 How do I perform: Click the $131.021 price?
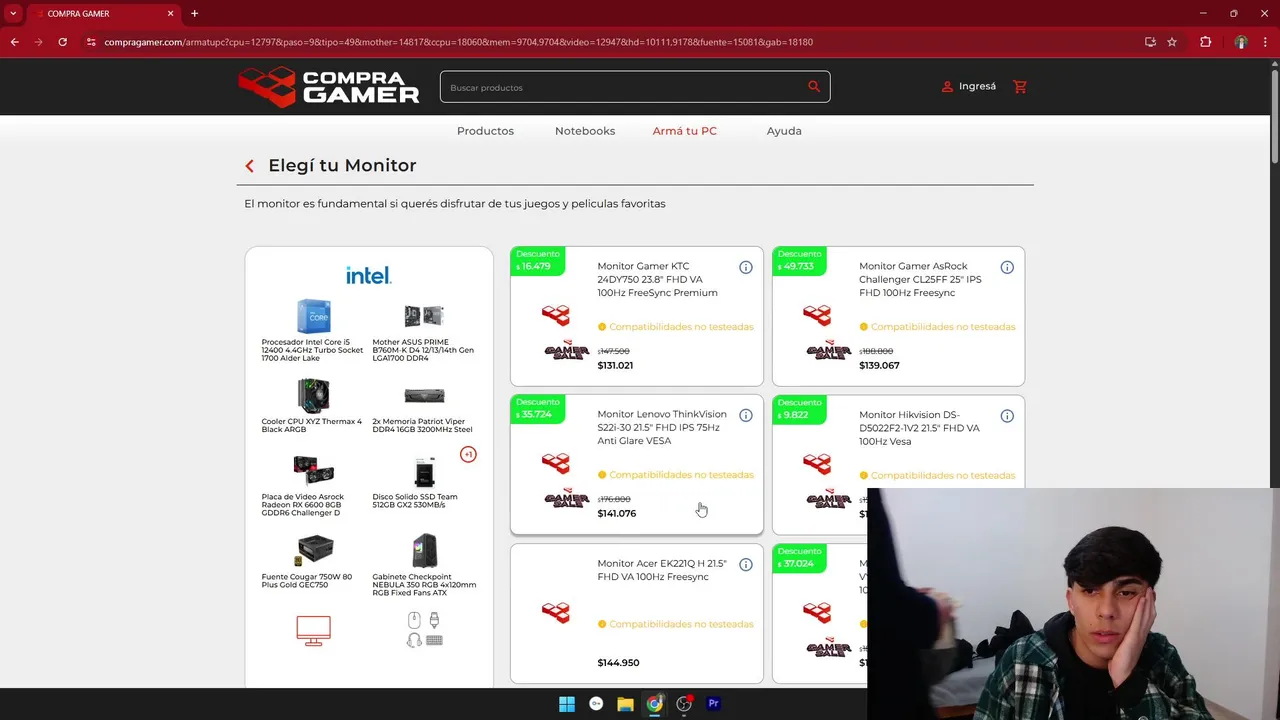pos(615,366)
